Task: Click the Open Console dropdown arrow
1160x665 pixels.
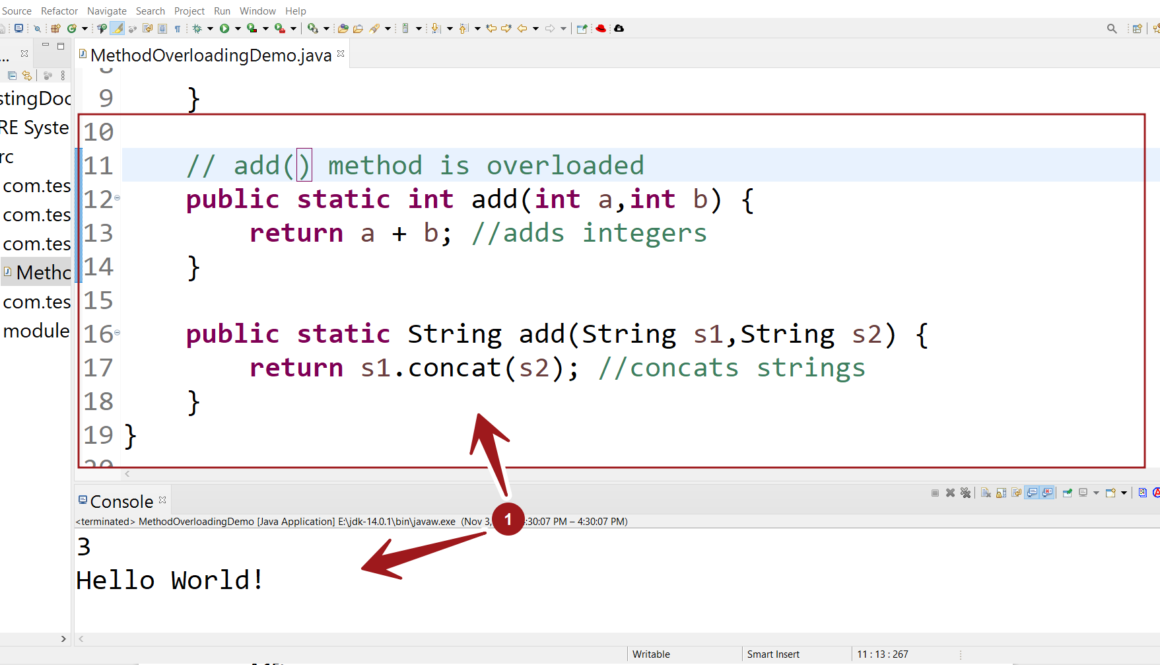Action: [1124, 493]
